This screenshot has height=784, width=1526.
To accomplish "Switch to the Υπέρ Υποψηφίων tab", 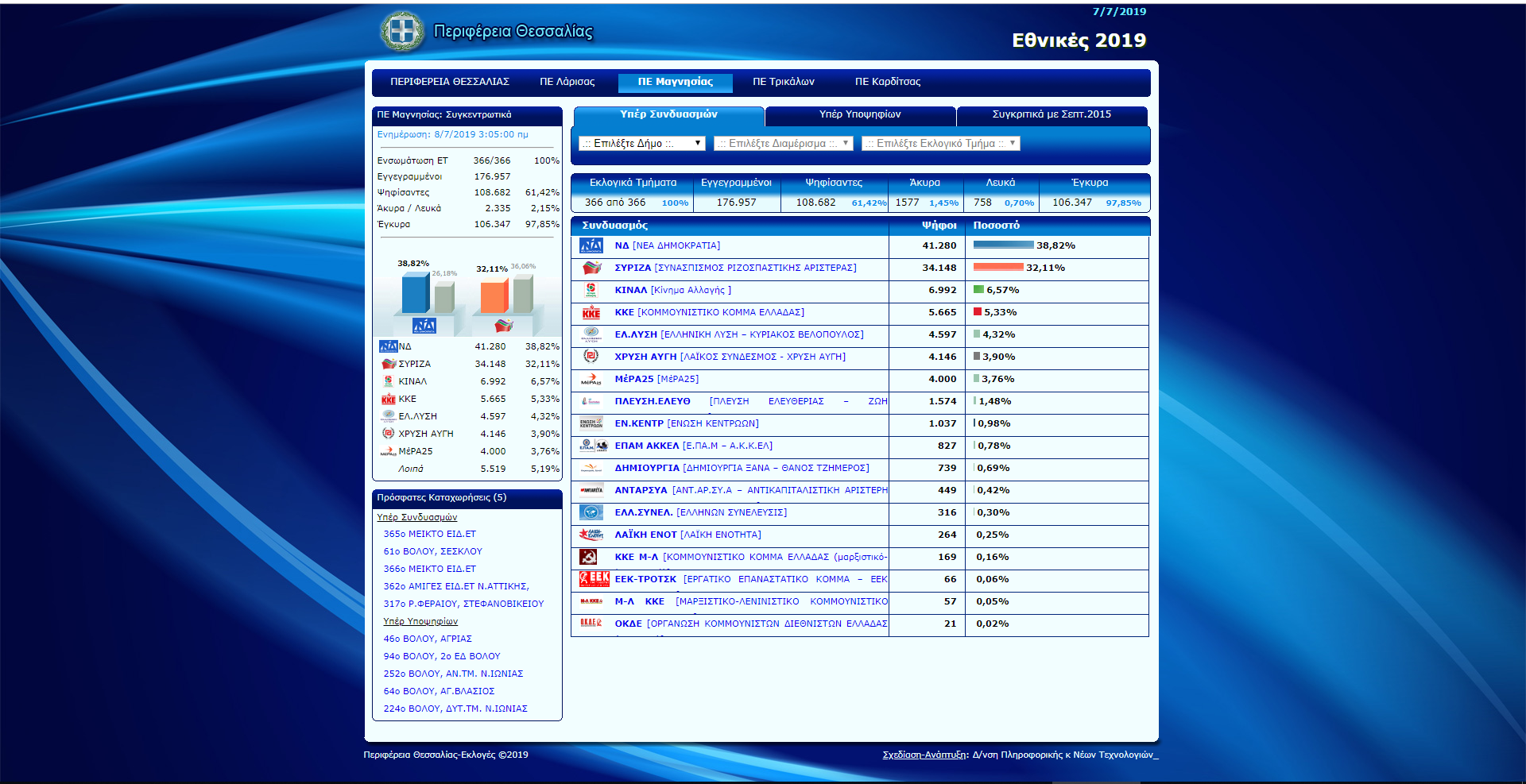I will pyautogui.click(x=860, y=115).
